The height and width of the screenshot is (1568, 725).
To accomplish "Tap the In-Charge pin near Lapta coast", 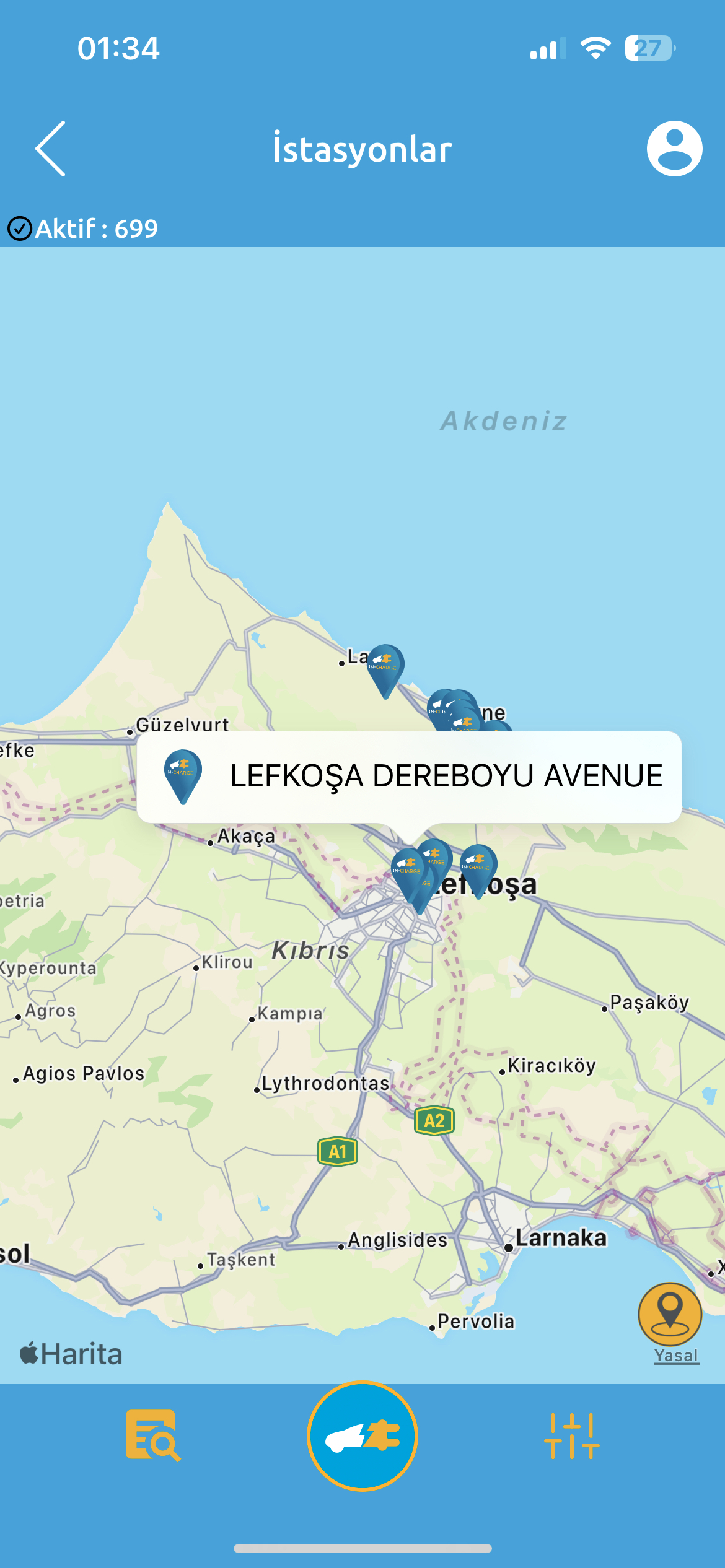I will click(x=385, y=671).
